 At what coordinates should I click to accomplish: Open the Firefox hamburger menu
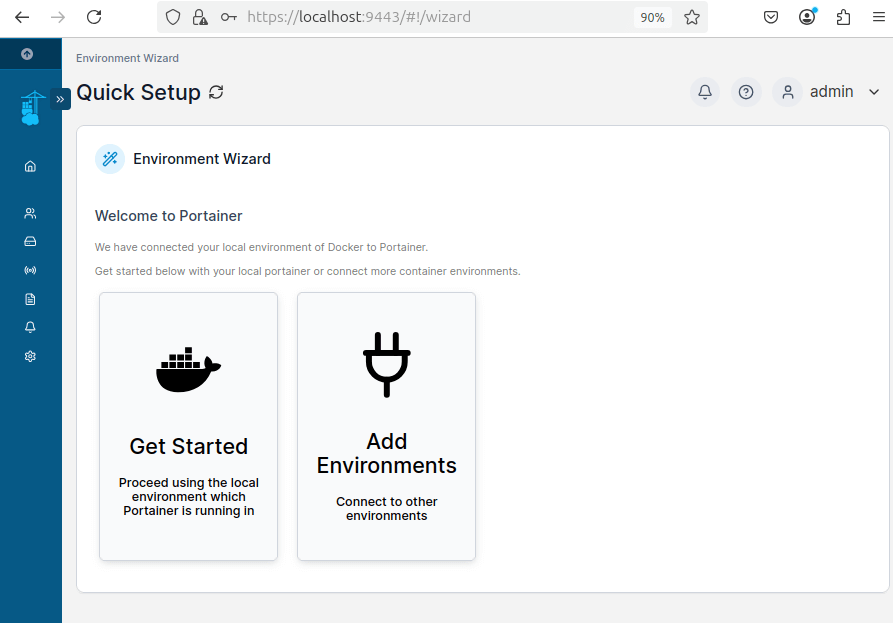pos(879,17)
